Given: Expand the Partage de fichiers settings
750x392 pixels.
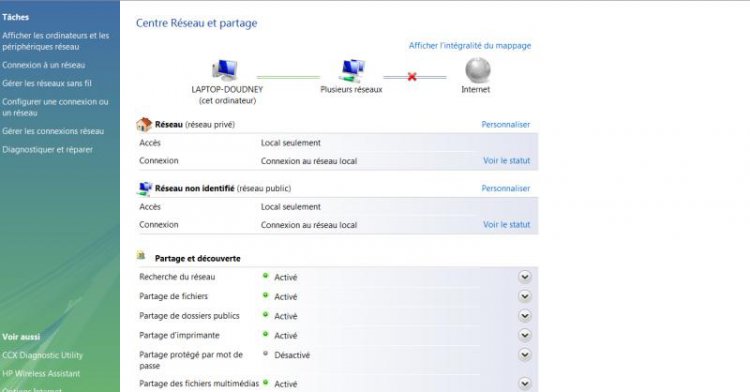Looking at the screenshot, I should click(525, 296).
